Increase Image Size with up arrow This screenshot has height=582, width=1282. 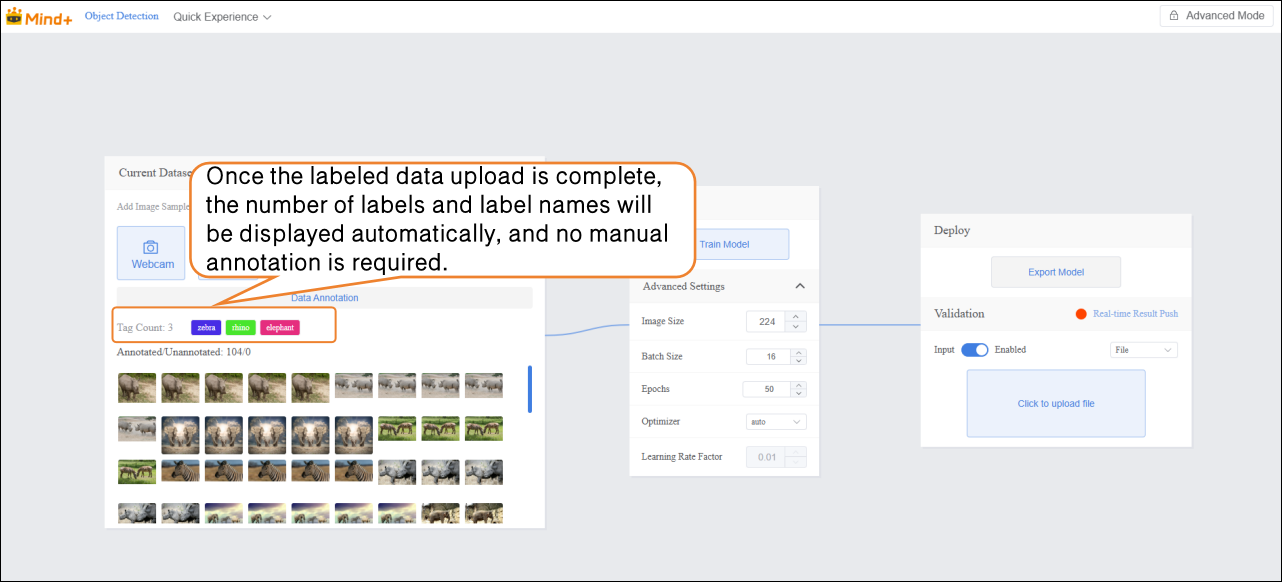pos(796,316)
